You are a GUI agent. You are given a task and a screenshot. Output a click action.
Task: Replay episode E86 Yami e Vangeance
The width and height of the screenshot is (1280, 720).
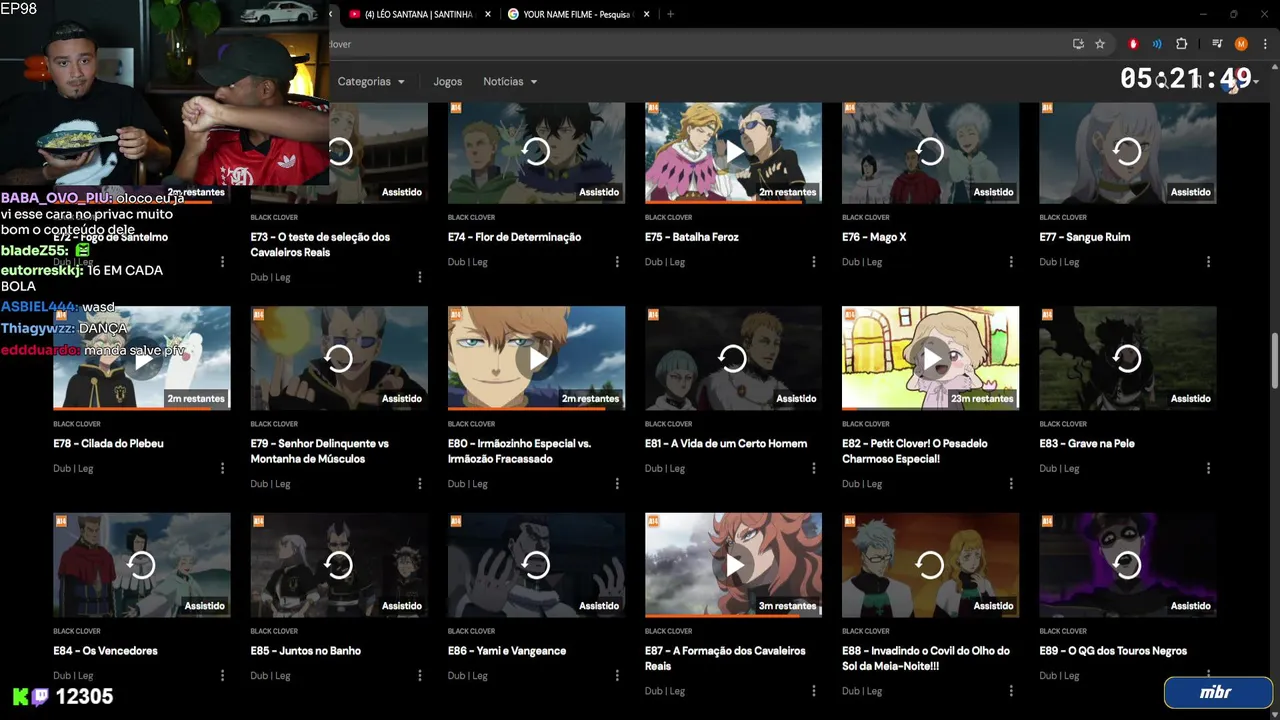click(x=536, y=565)
